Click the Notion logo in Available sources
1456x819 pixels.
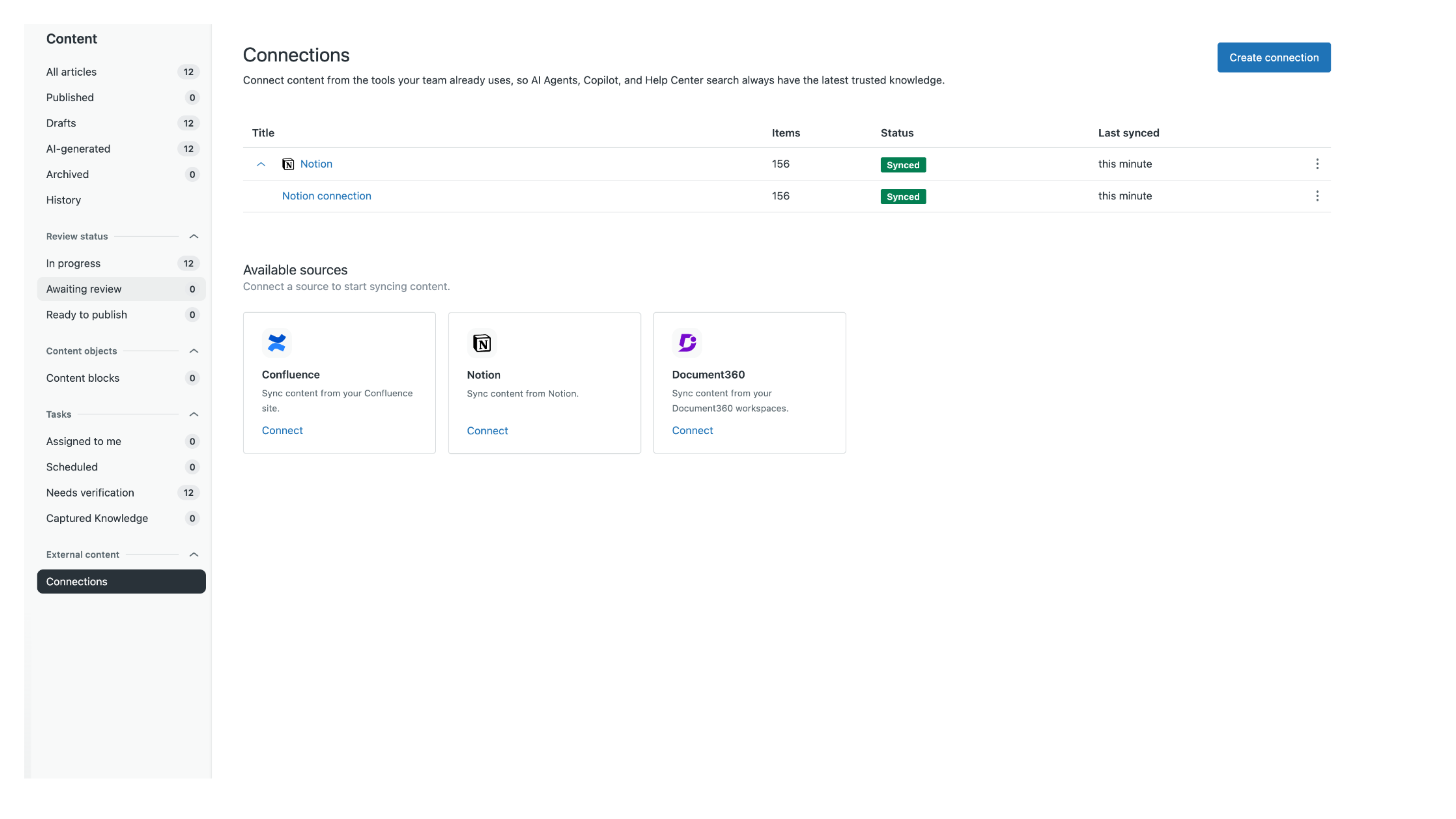coord(481,343)
